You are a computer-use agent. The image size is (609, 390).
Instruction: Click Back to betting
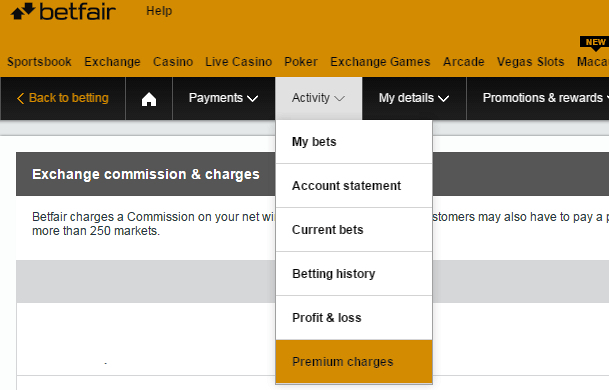pos(63,98)
